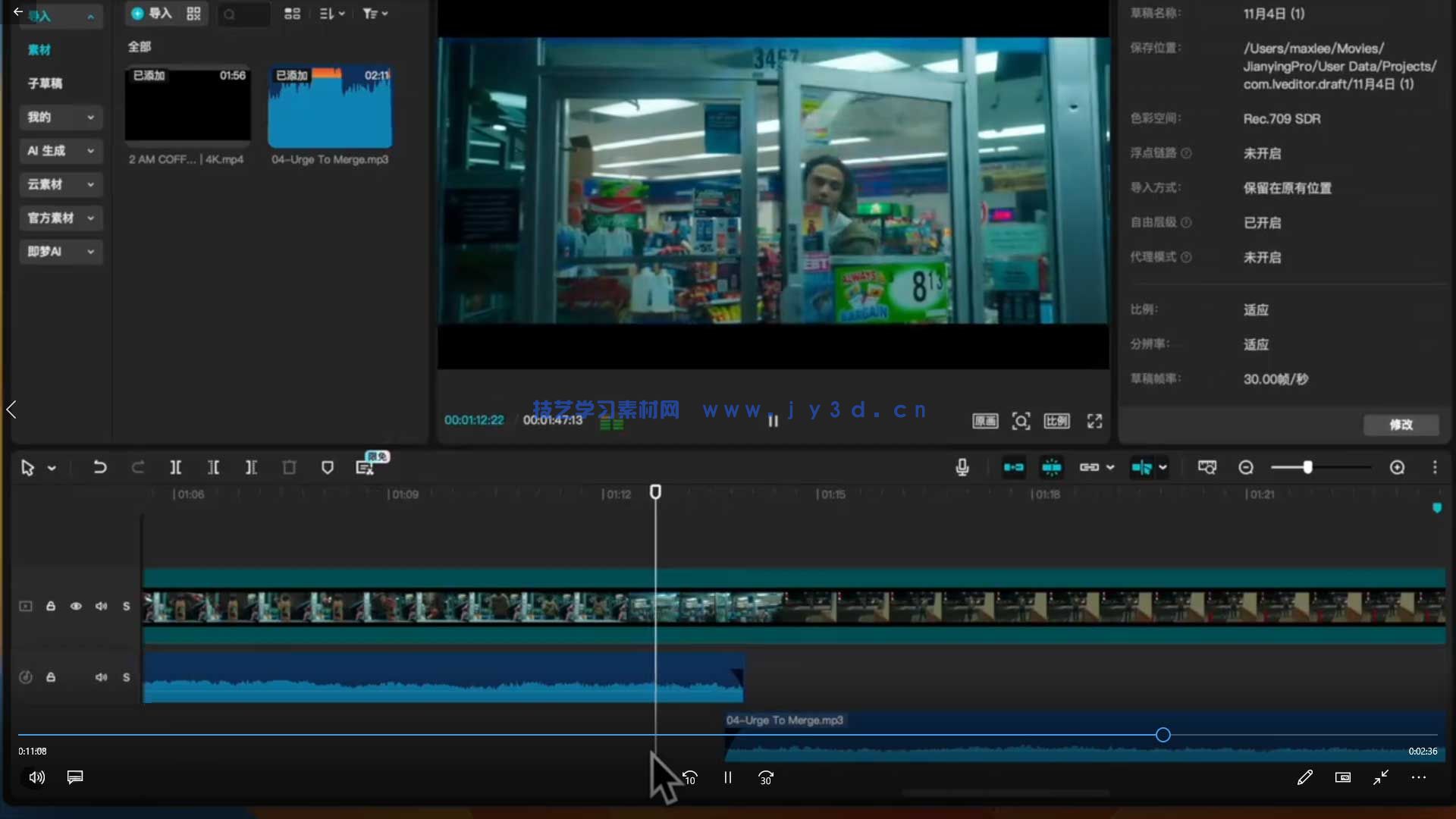Click the timeline zoom-in magnifier
Image resolution: width=1456 pixels, height=819 pixels.
point(1397,467)
